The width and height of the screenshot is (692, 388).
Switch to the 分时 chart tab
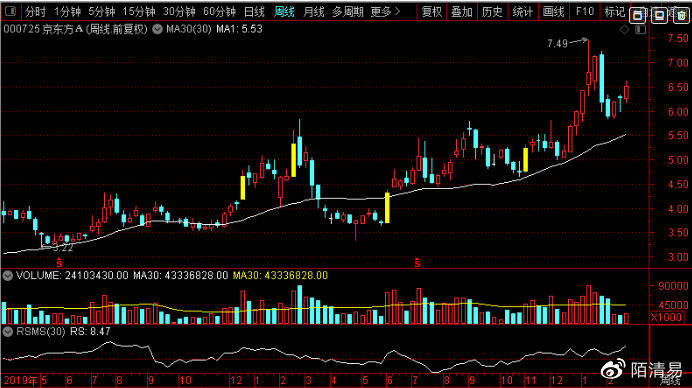(35, 11)
